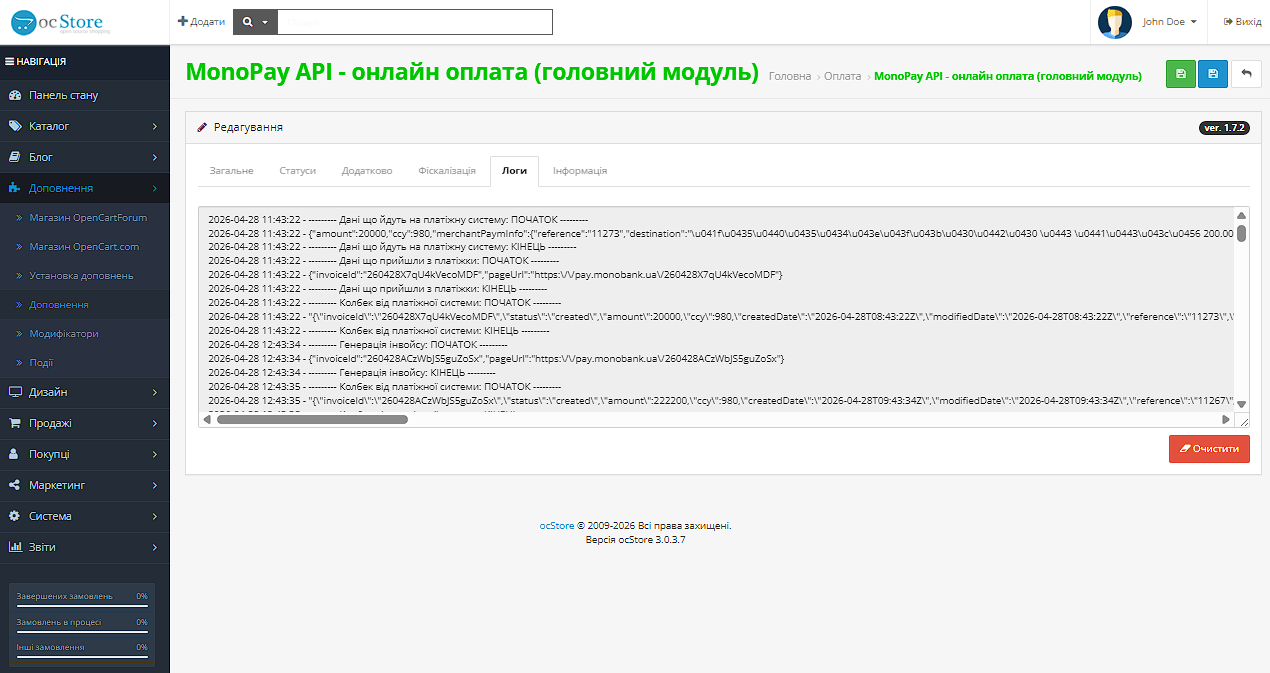Go to Оплата breadcrumb

point(843,76)
